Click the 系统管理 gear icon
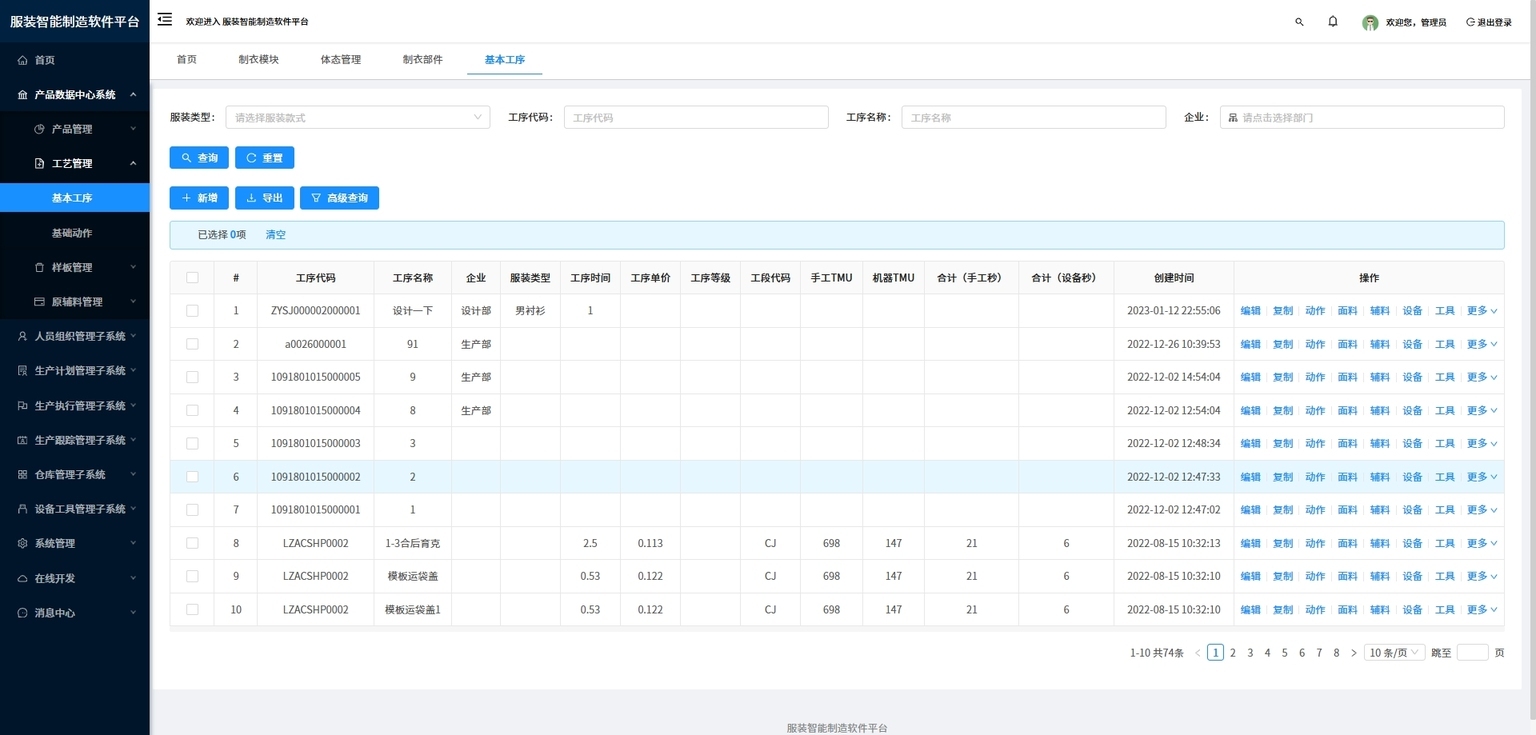The image size is (1536, 735). coord(23,543)
